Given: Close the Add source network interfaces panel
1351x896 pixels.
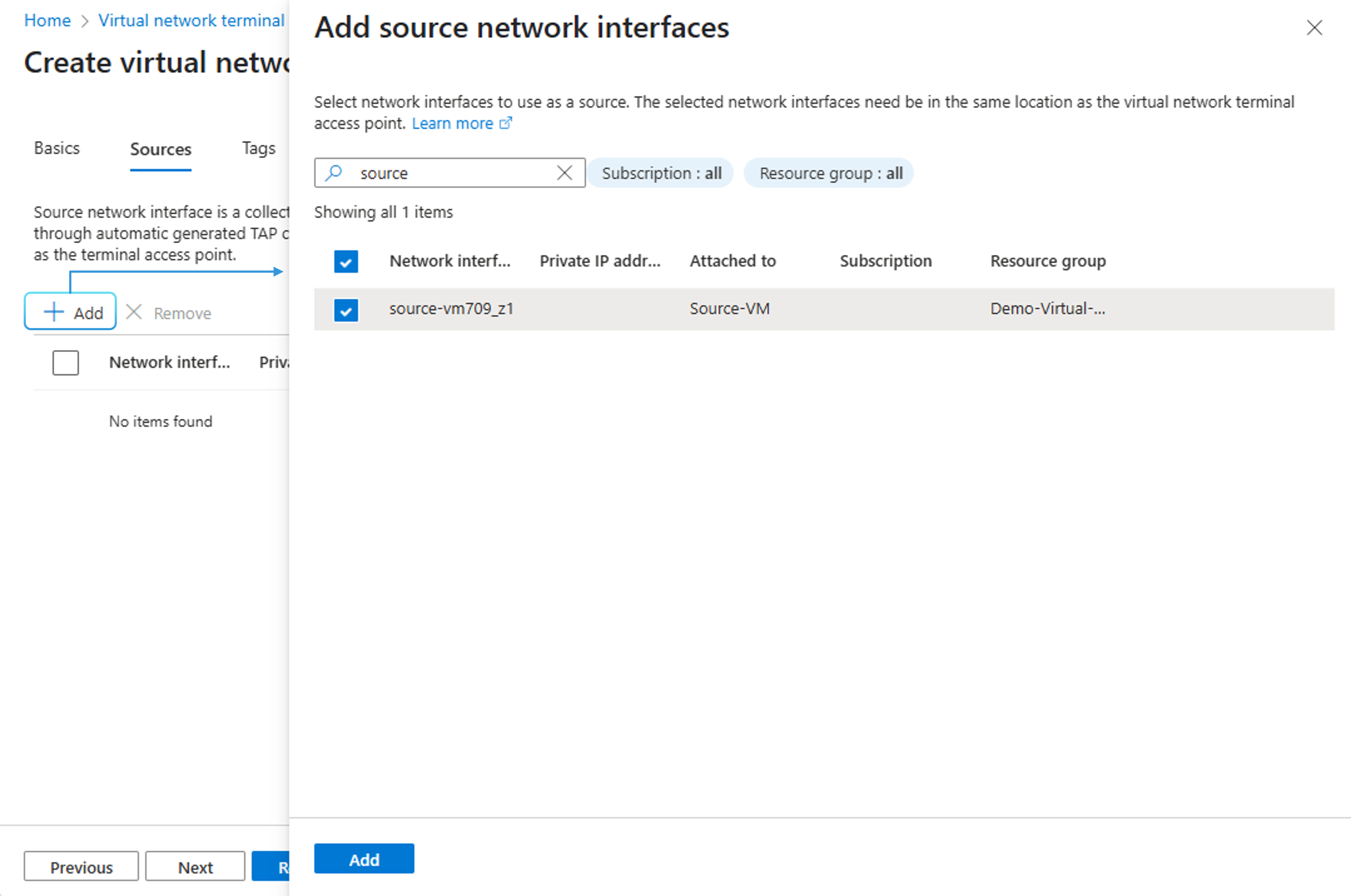Looking at the screenshot, I should pyautogui.click(x=1314, y=27).
